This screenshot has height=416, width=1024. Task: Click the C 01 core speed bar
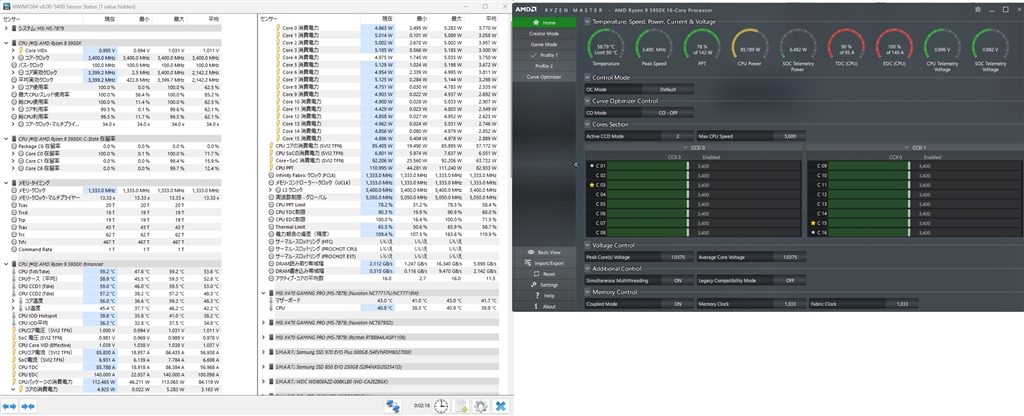[x=649, y=166]
